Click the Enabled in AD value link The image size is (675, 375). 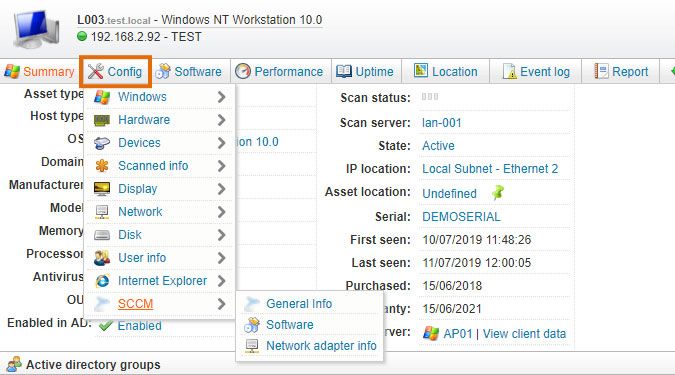(139, 326)
